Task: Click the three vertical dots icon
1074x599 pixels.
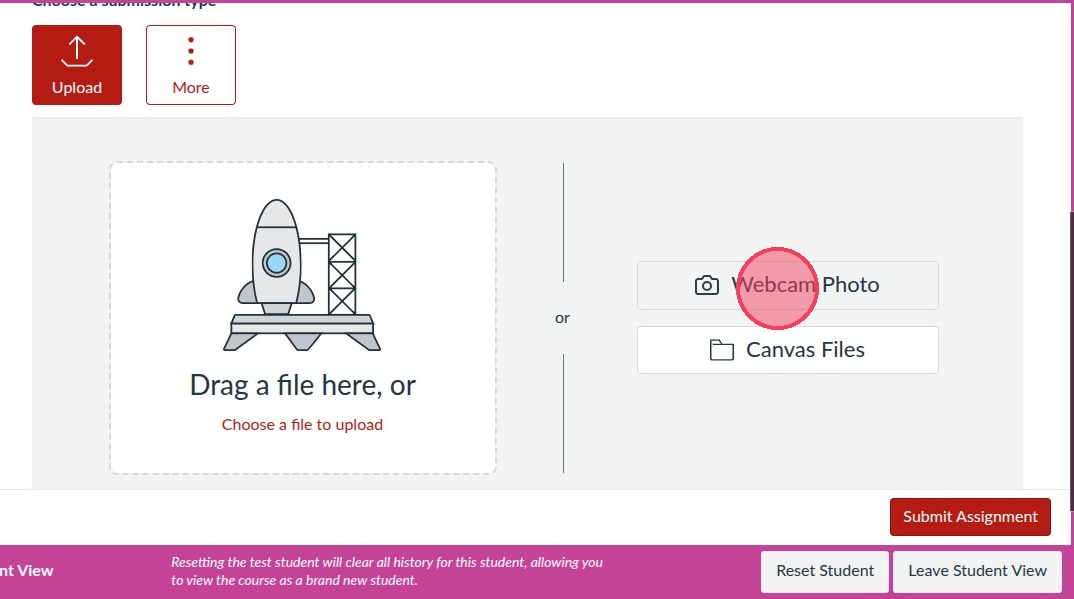Action: pos(190,51)
